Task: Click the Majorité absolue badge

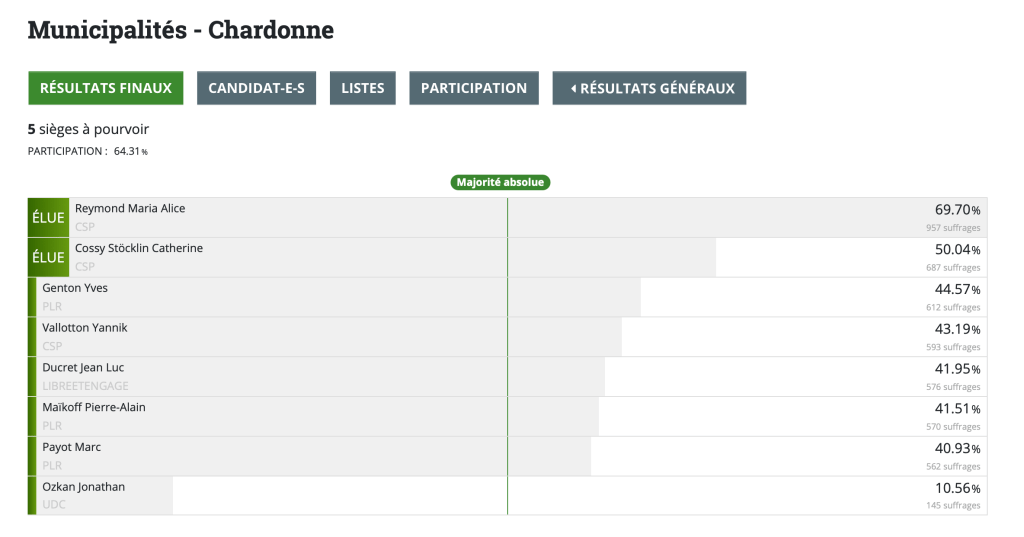Action: click(x=500, y=182)
